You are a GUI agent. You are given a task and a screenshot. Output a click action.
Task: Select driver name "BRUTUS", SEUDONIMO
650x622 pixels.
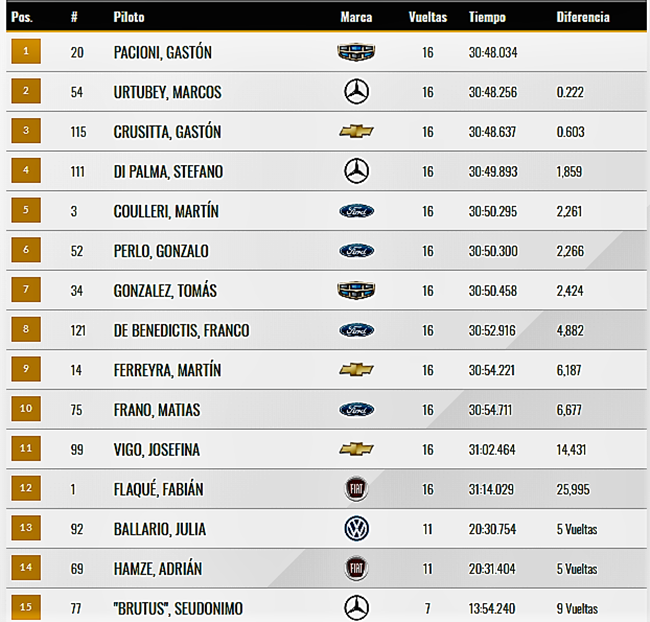[x=178, y=608]
